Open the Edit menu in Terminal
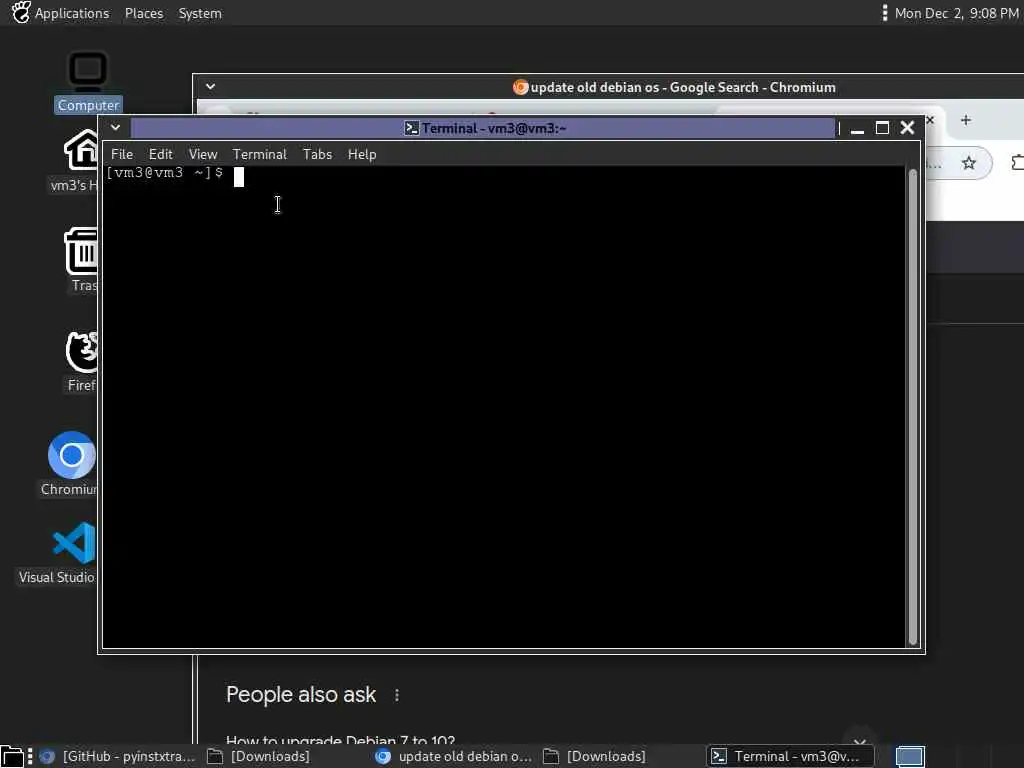 click(x=161, y=154)
